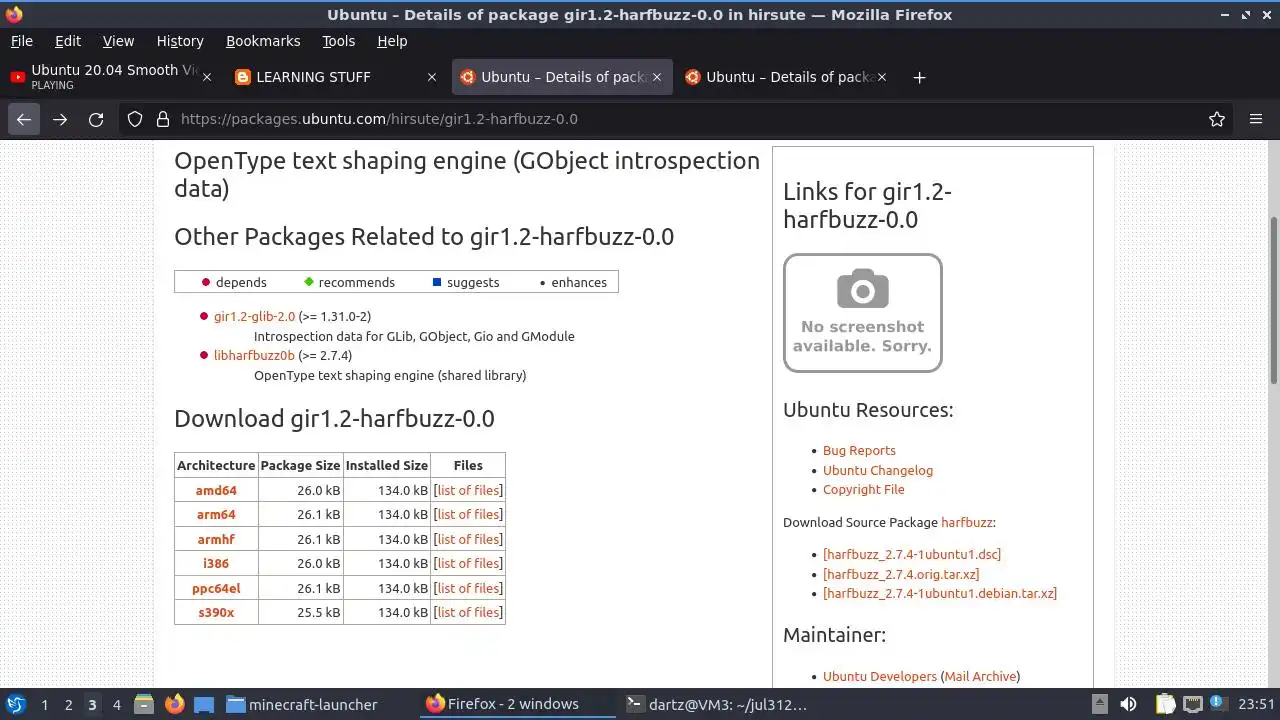Open a new tab with plus button

[x=919, y=77]
